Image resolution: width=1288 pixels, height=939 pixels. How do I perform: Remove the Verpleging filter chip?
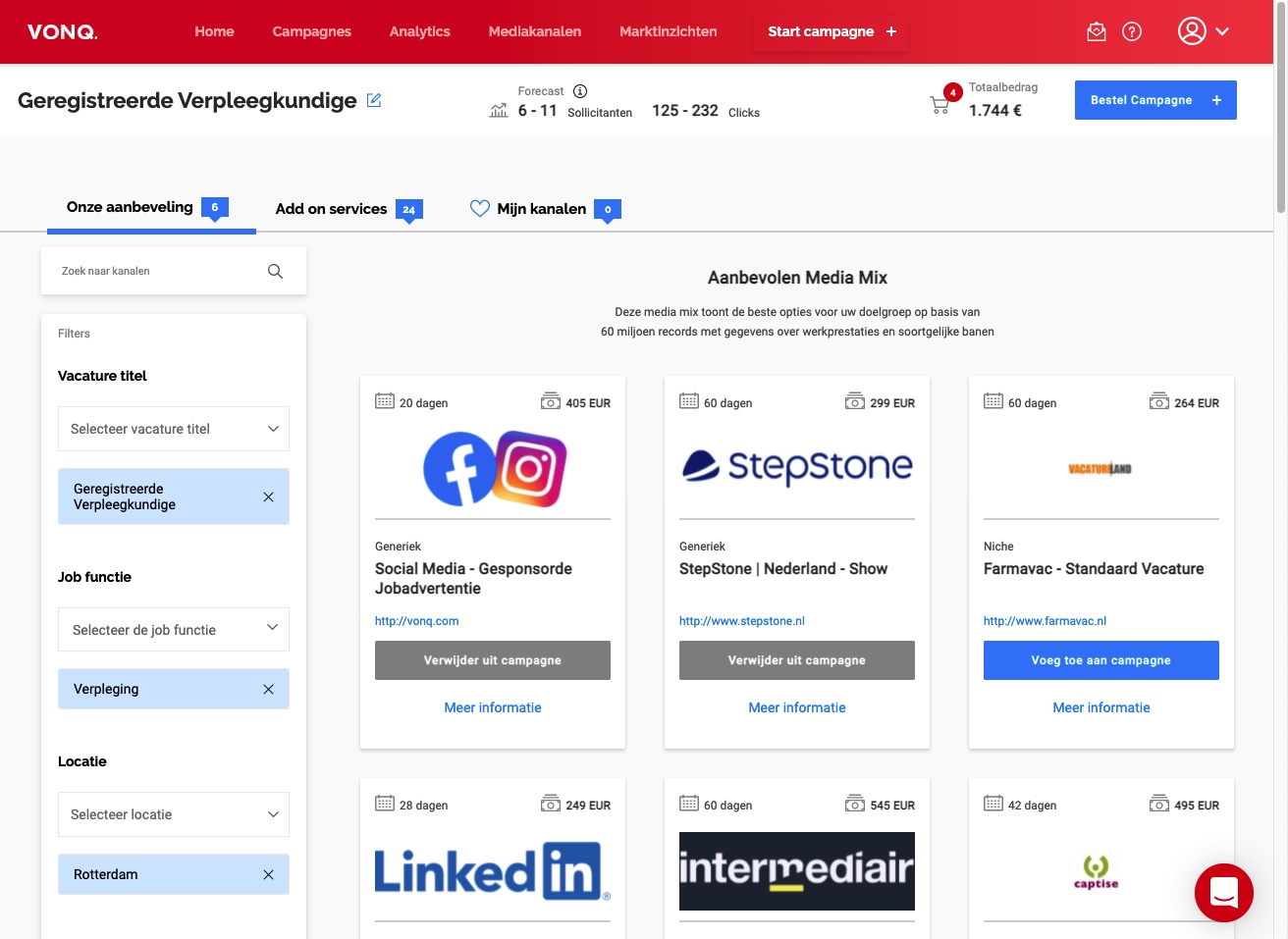268,690
